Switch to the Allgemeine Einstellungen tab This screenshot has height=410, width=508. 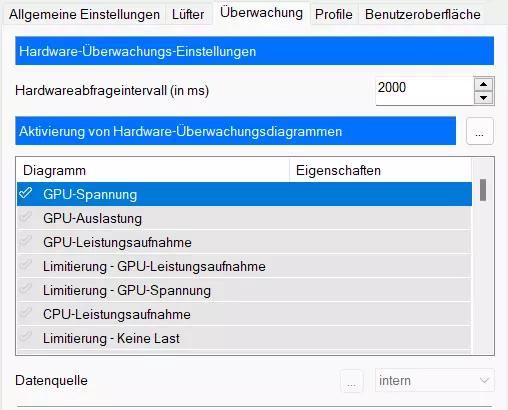click(x=84, y=15)
